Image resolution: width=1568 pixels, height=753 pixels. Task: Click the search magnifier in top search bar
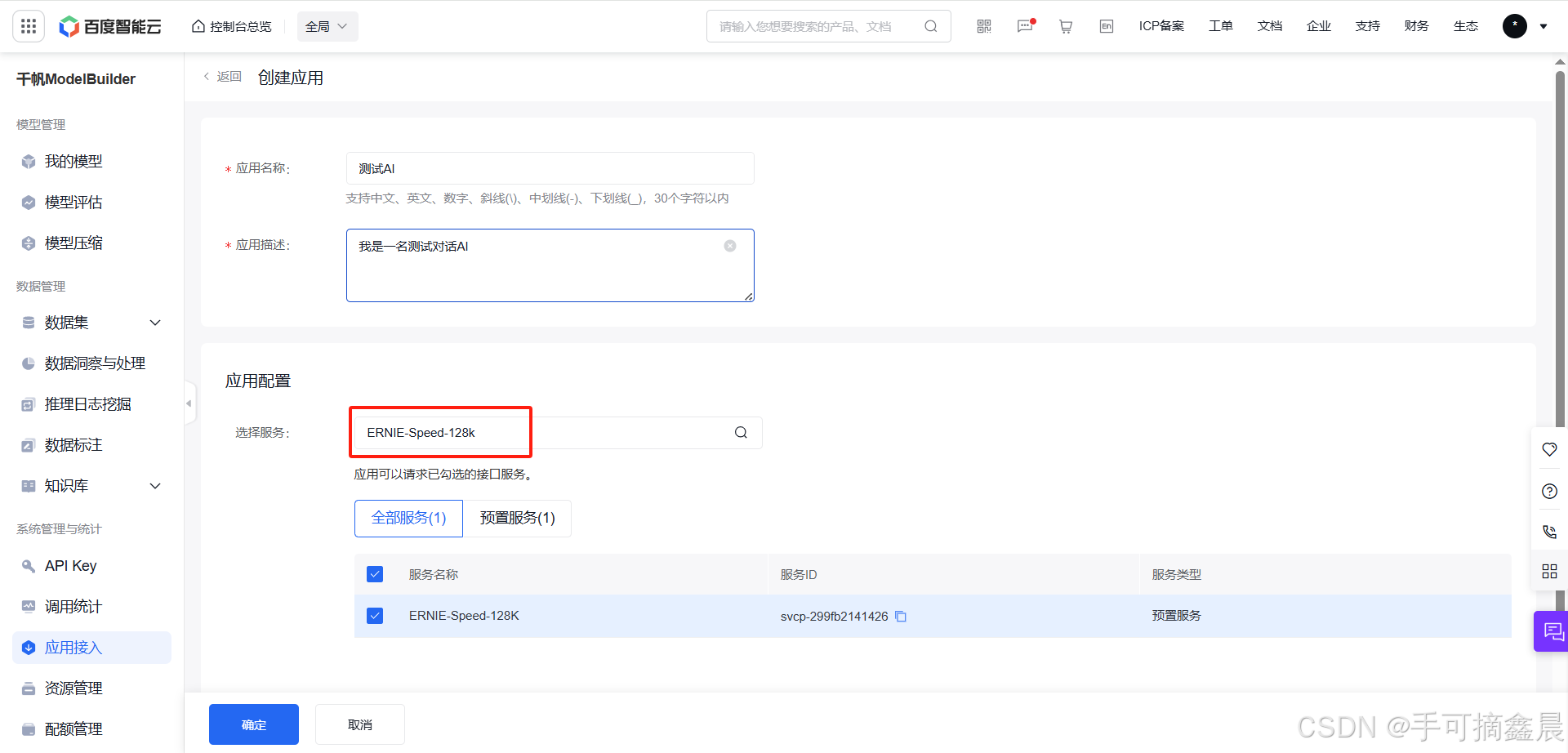(x=931, y=26)
